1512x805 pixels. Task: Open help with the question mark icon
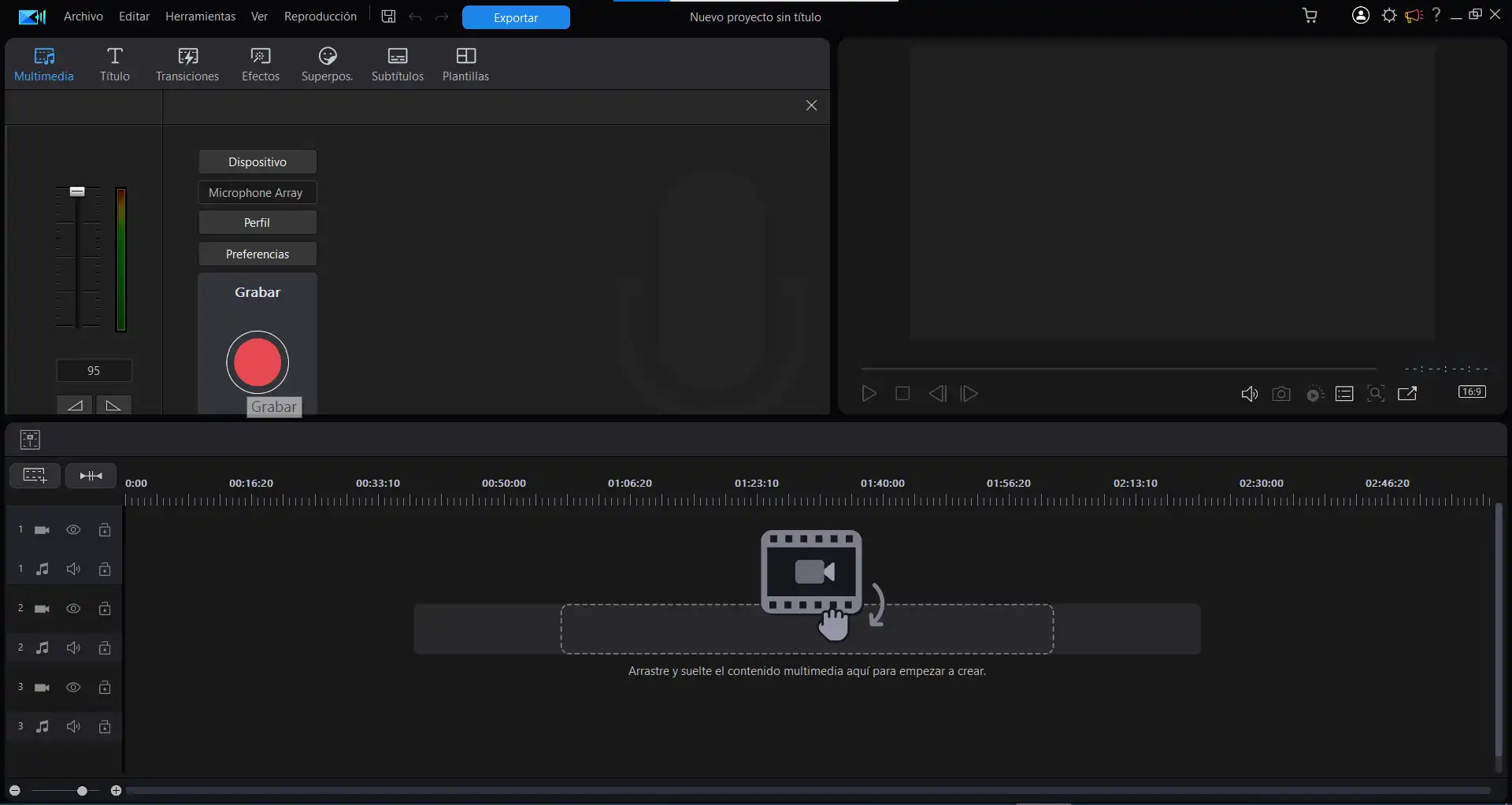(x=1436, y=15)
